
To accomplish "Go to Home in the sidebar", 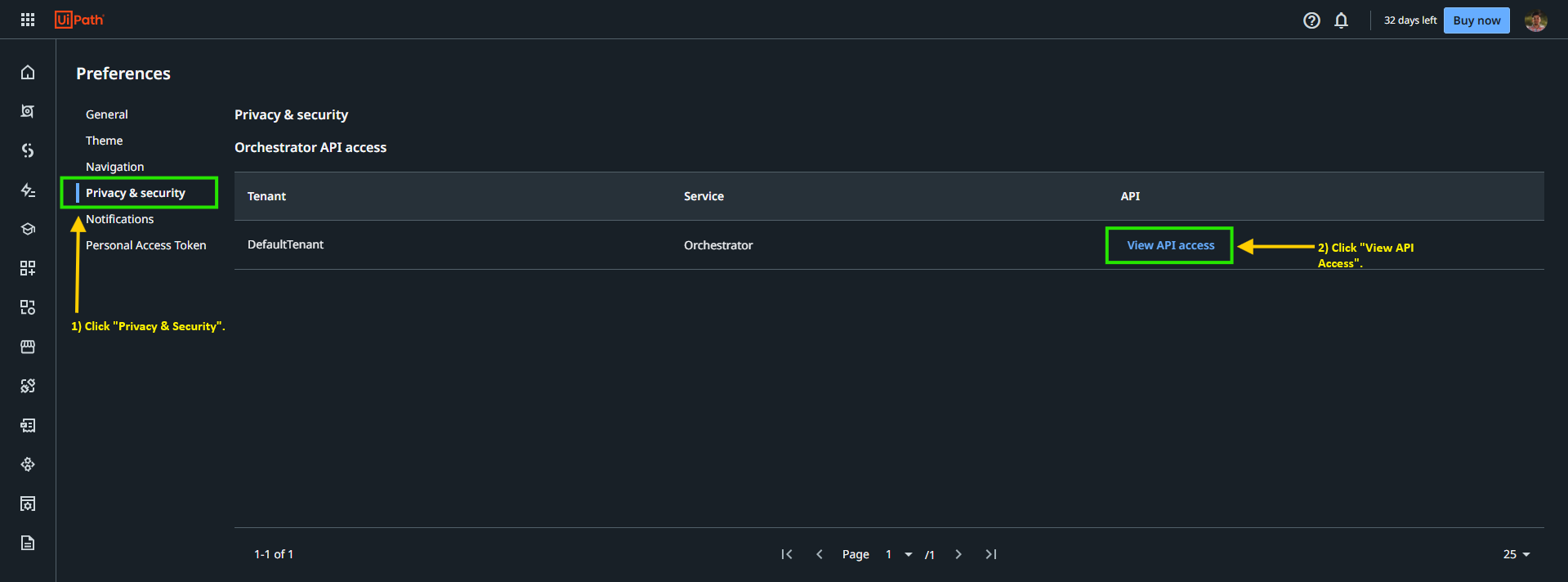I will point(28,72).
